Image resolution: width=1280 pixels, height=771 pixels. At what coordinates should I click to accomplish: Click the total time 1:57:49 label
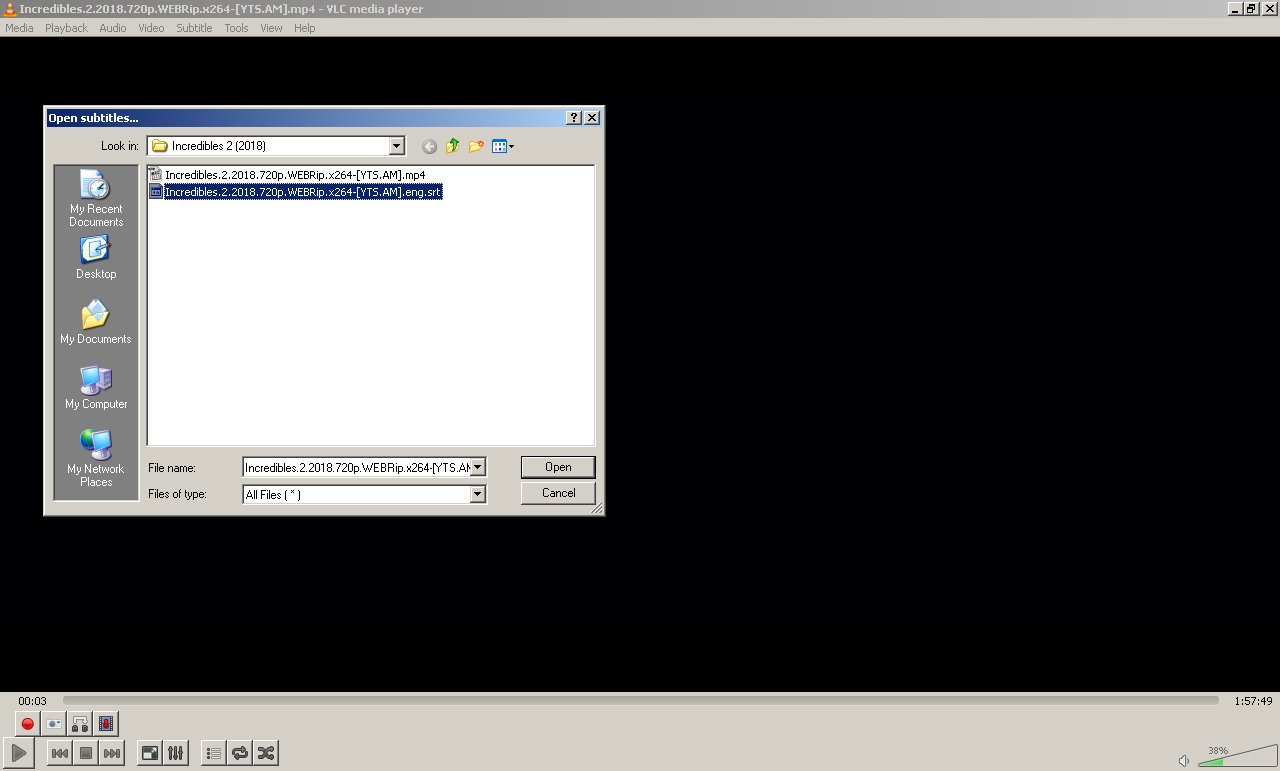point(1253,701)
